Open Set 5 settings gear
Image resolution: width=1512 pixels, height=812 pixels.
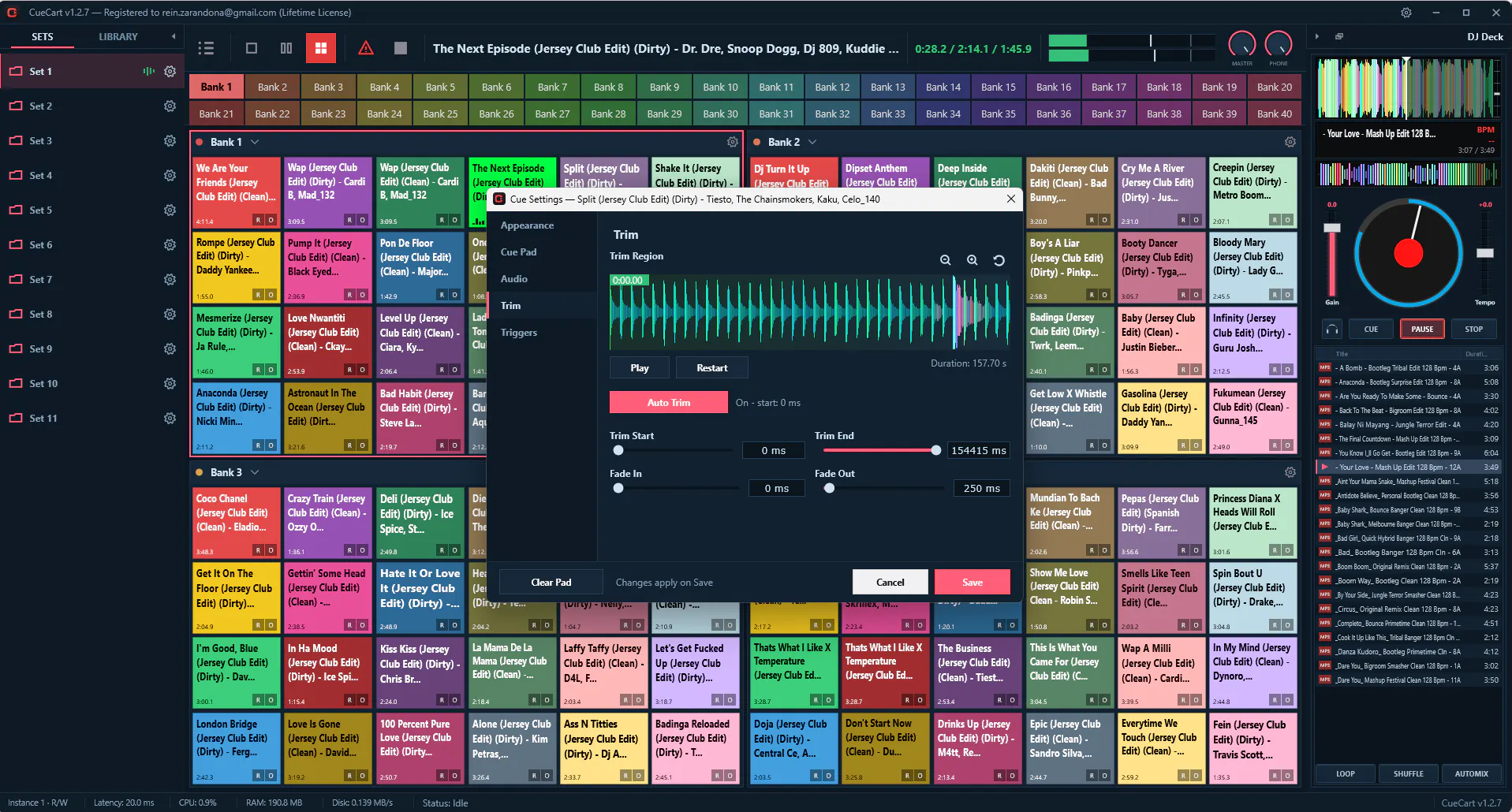coord(170,210)
